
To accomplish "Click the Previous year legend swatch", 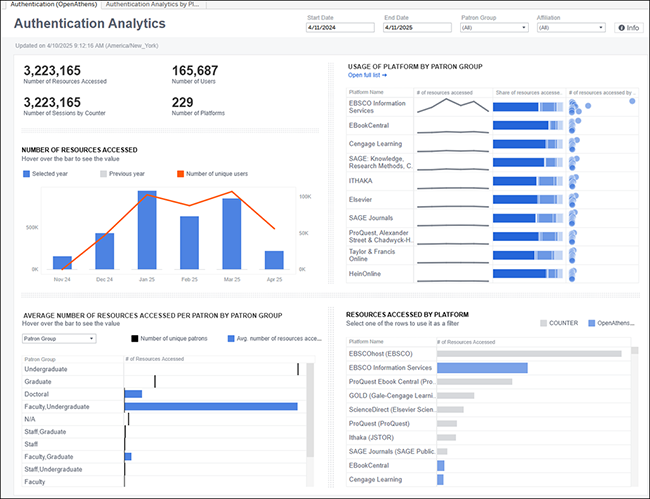I will tap(104, 174).
